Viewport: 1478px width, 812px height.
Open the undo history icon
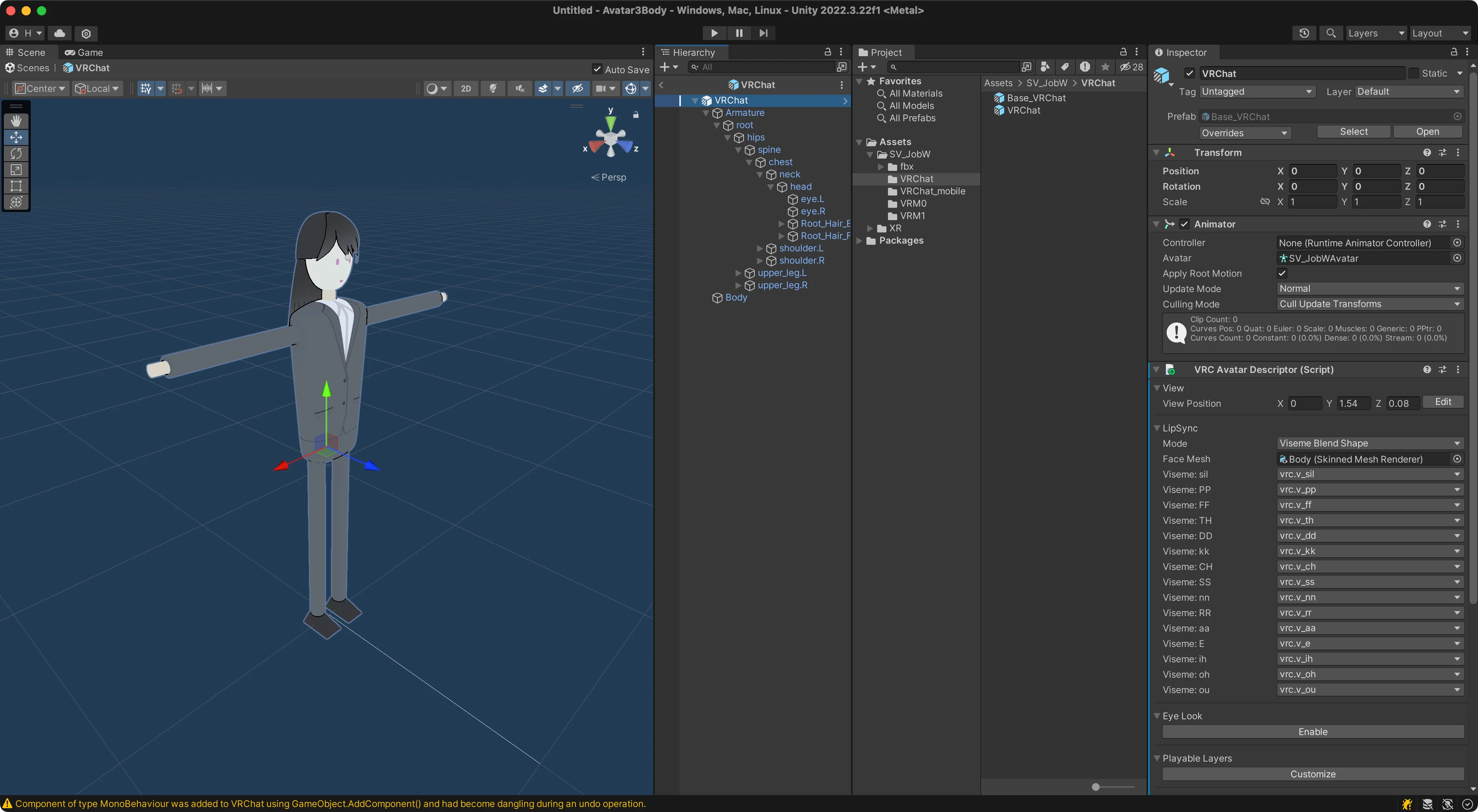point(1304,33)
